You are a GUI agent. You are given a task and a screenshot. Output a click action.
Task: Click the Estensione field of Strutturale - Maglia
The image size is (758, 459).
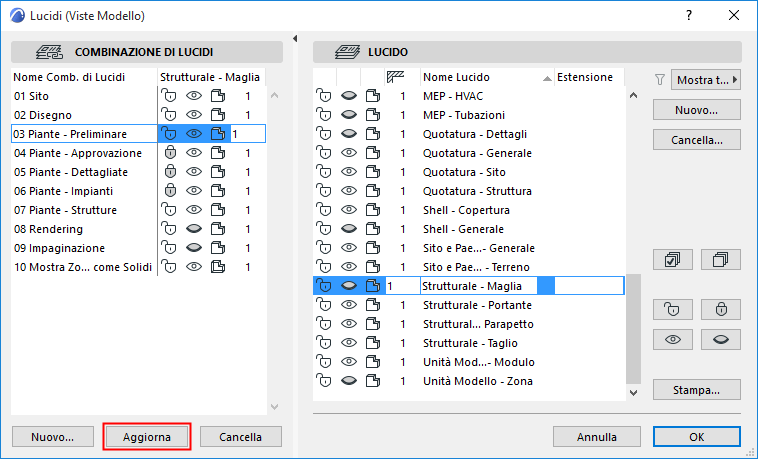coord(588,286)
